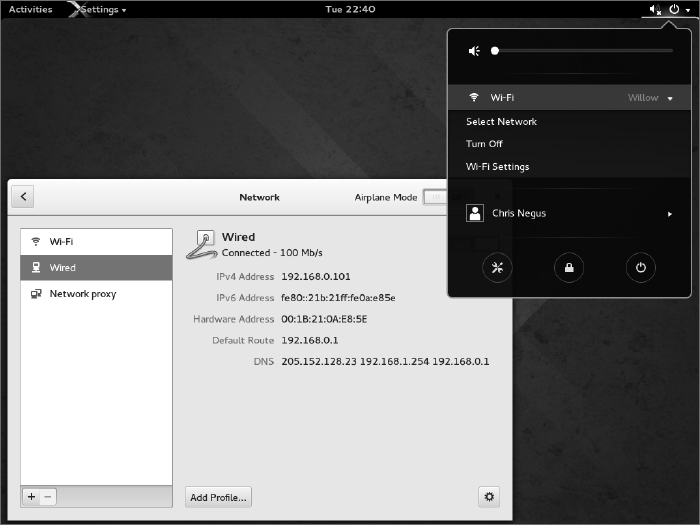Image resolution: width=700 pixels, height=525 pixels.
Task: Expand the Chris Negus user submenu
Action: pos(670,213)
